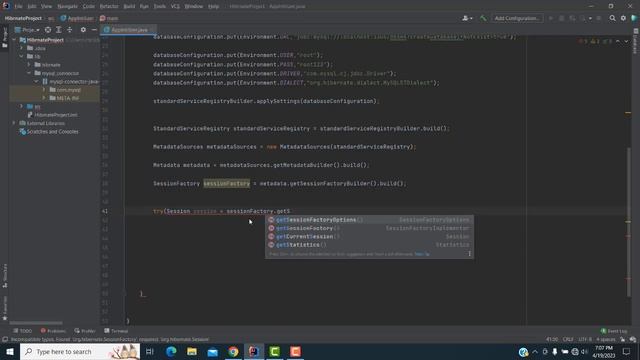Viewport: 640px width, 360px height.
Task: Expand the META-INF folder
Action: [x=44, y=98]
